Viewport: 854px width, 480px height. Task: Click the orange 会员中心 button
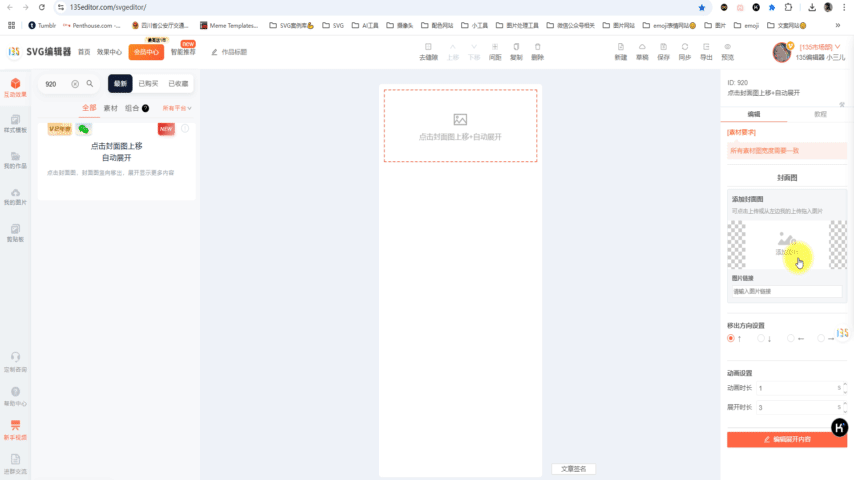coord(146,52)
